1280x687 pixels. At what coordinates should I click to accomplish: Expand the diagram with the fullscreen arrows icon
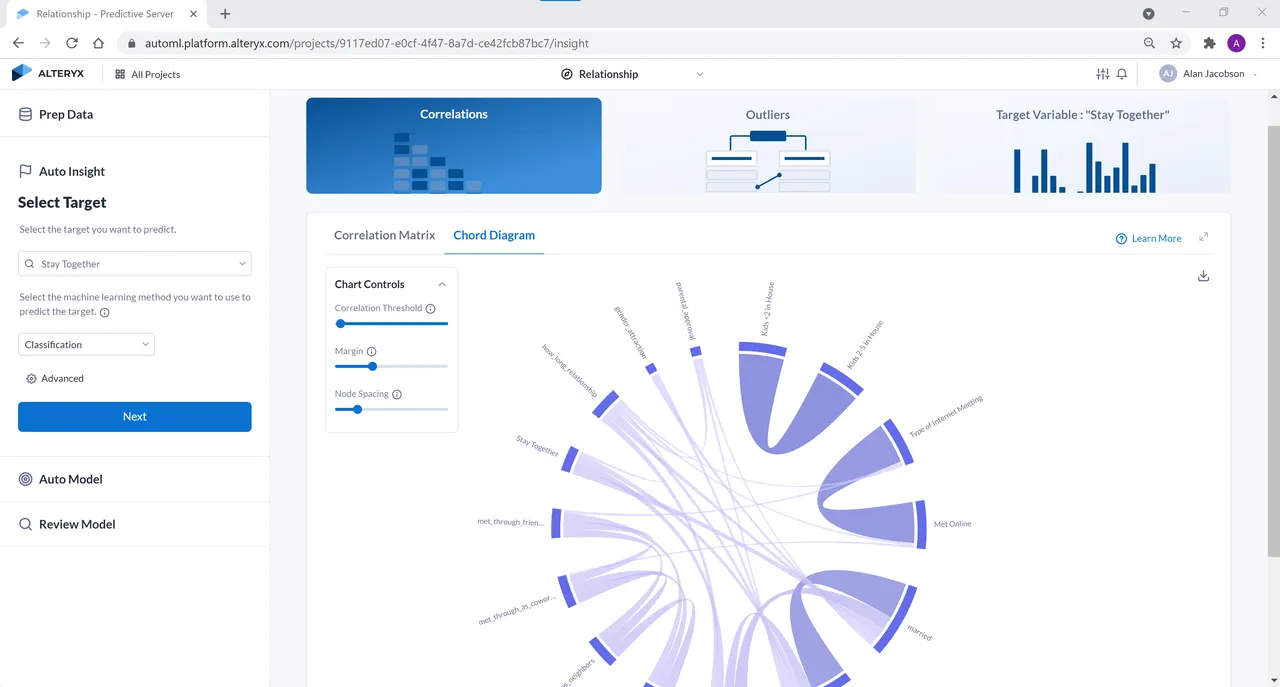click(1204, 238)
